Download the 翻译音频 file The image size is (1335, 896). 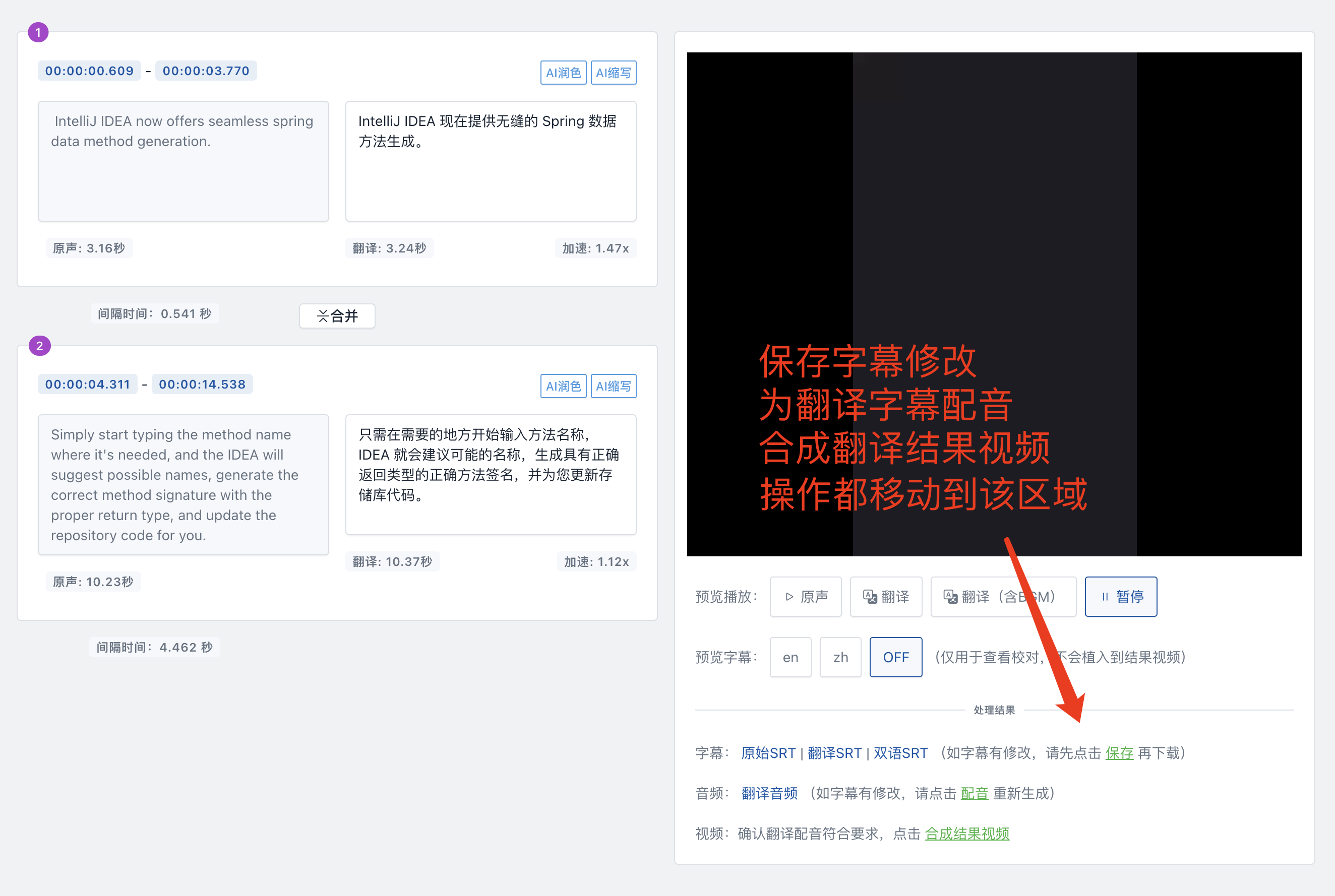pyautogui.click(x=769, y=793)
